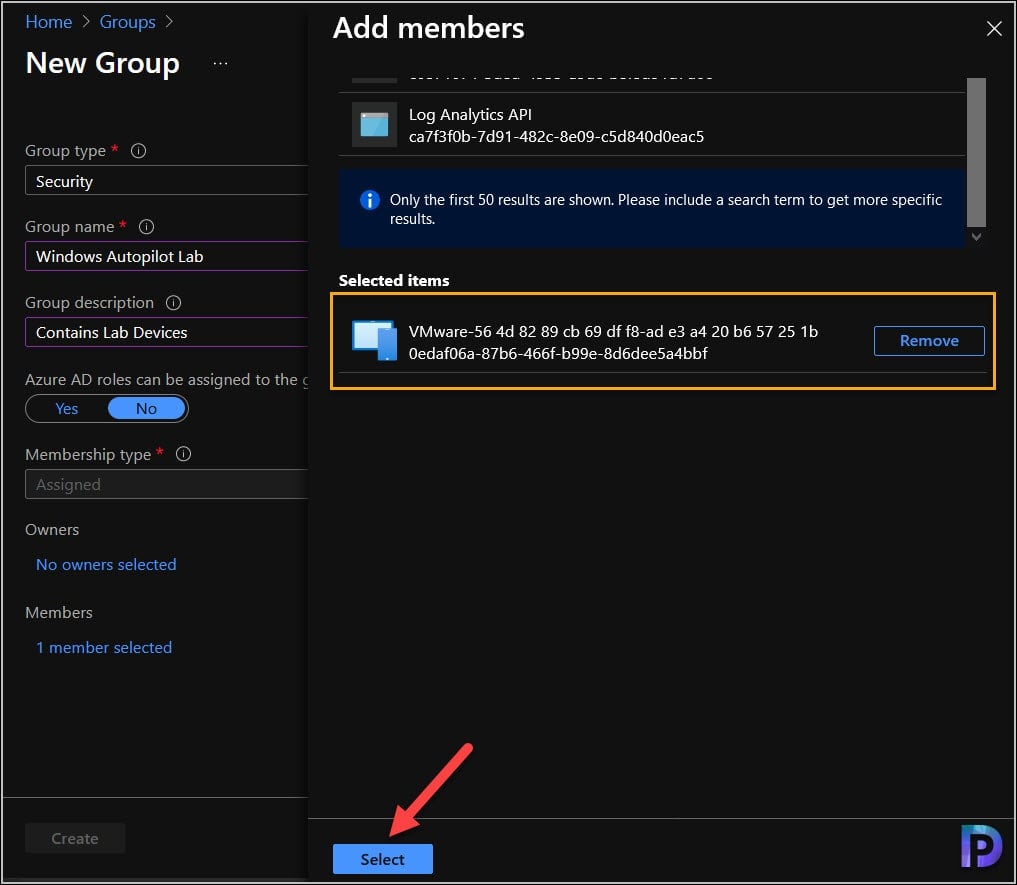Click VMware-56 4d 82 89 device name
Viewport: 1017px width, 885px height.
613,332
